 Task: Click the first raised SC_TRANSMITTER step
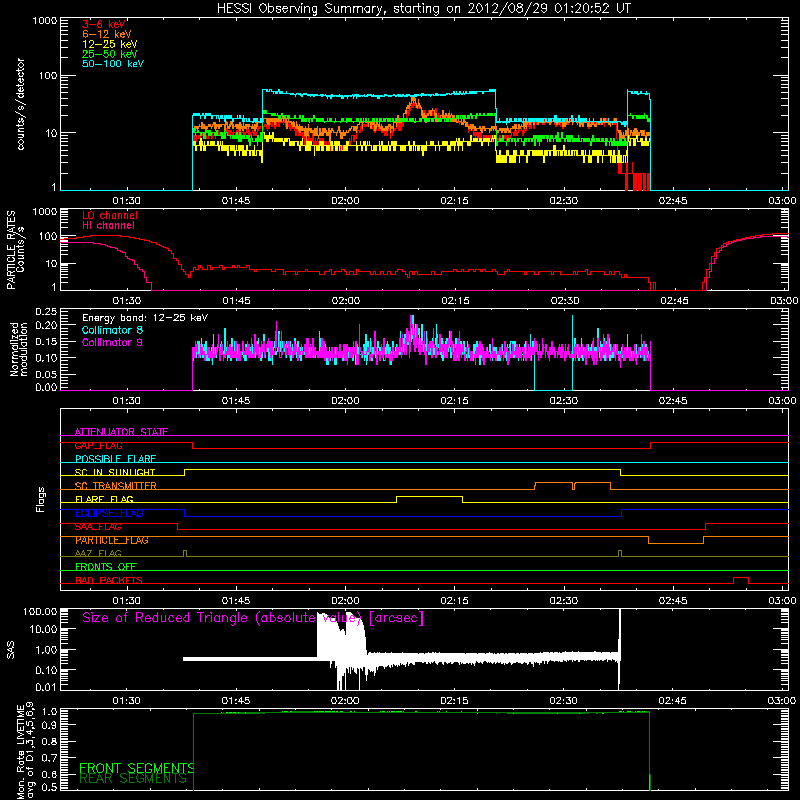pos(554,483)
